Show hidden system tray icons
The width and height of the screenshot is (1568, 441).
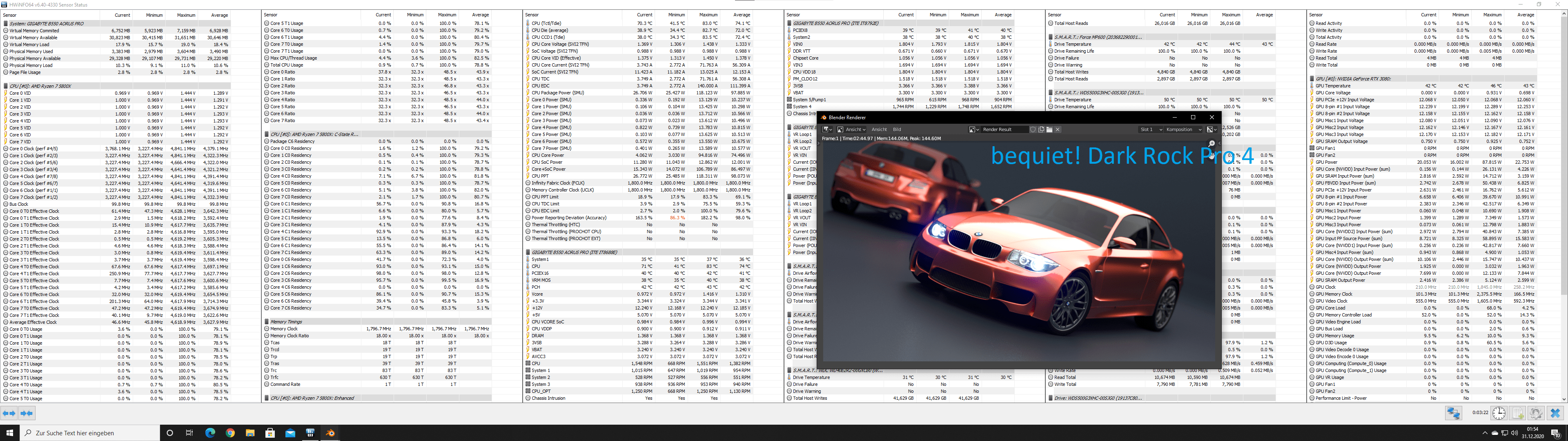pyautogui.click(x=1485, y=433)
